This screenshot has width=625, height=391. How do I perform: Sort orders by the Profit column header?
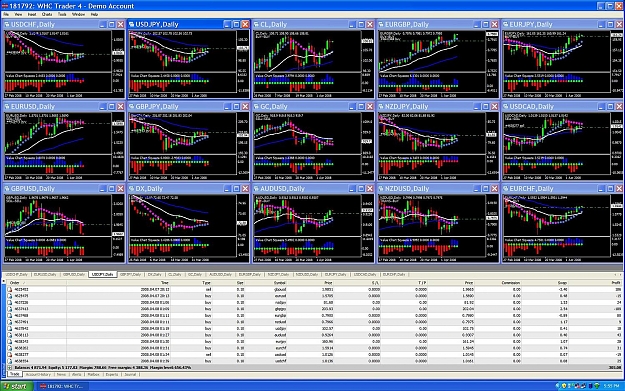coord(596,283)
